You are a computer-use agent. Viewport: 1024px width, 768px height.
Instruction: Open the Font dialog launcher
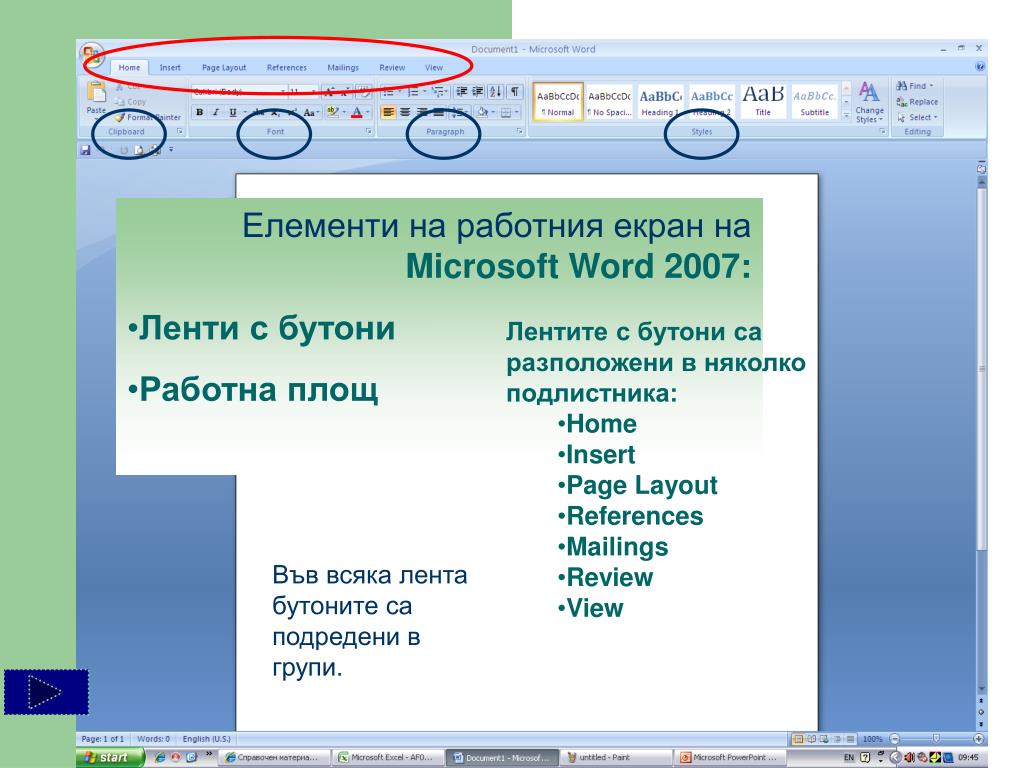[369, 131]
